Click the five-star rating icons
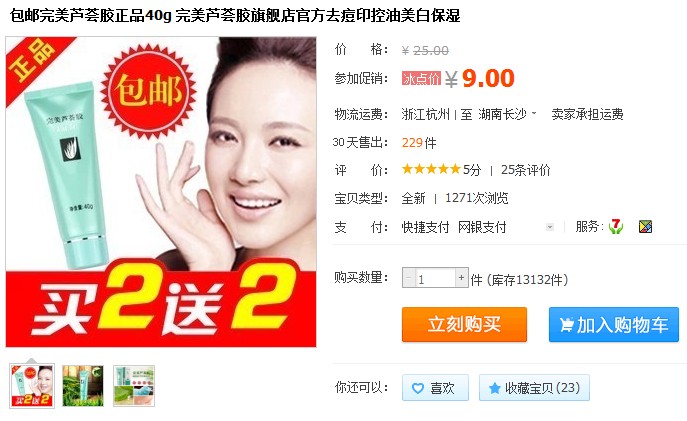Image resolution: width=687 pixels, height=421 pixels. [x=431, y=169]
